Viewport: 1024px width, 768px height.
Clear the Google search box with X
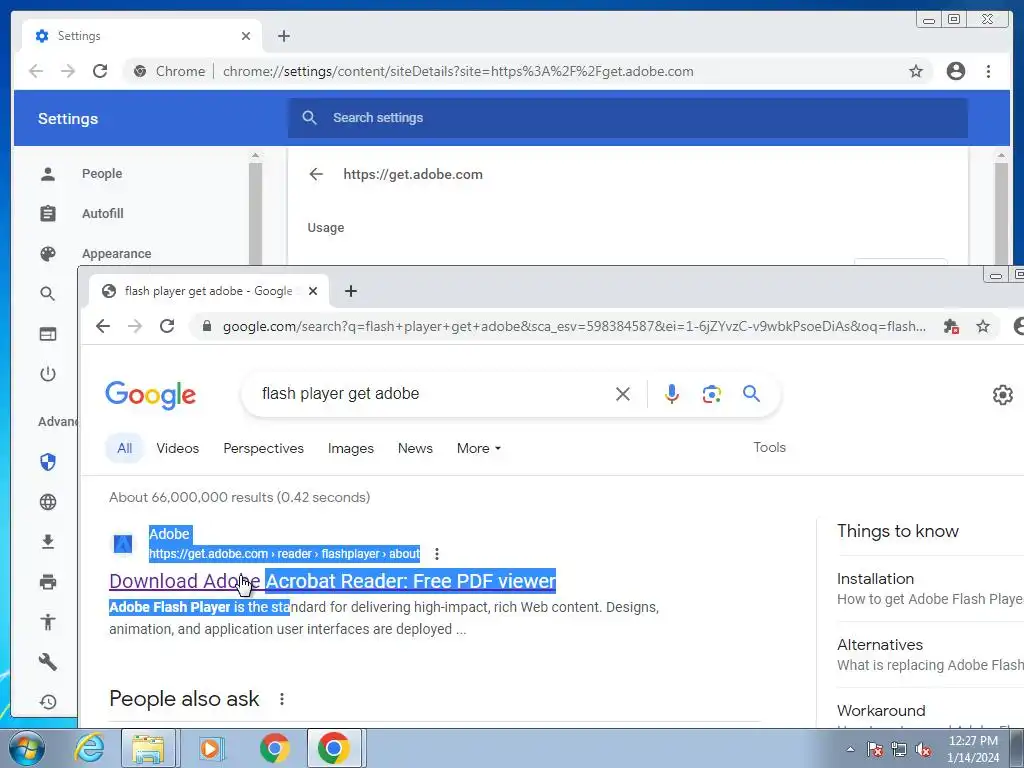(x=623, y=394)
